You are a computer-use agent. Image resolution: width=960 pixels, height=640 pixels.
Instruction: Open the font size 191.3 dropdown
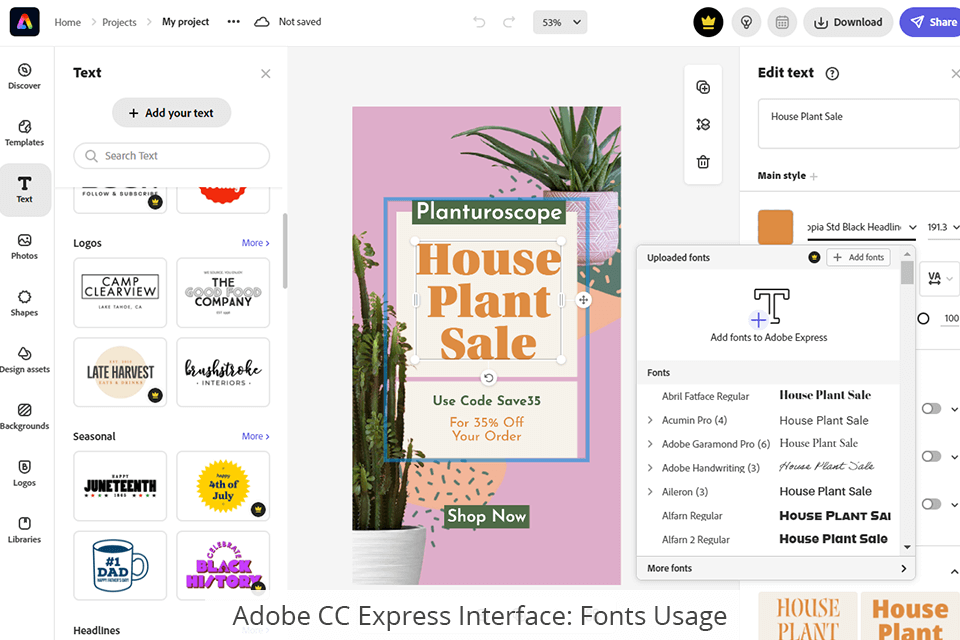(x=942, y=227)
